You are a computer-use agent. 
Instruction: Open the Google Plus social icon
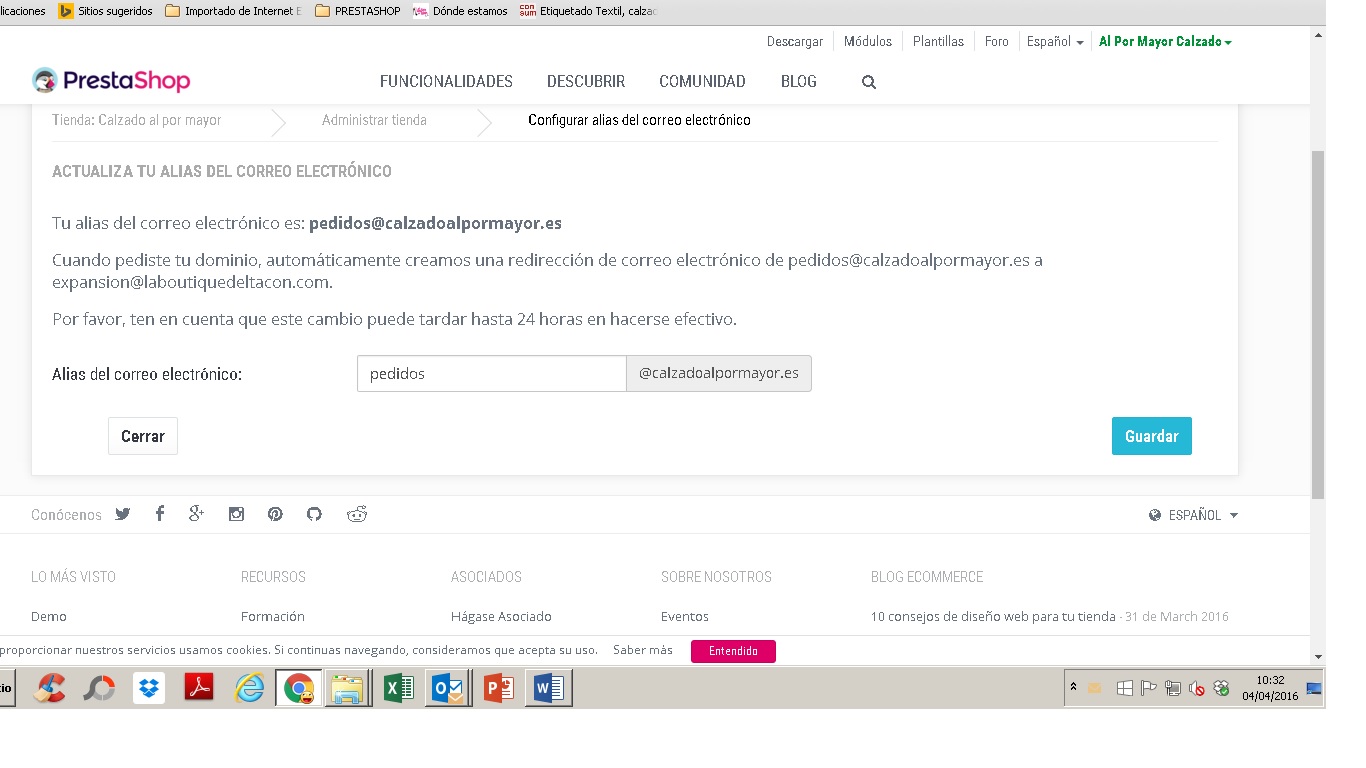[x=196, y=513]
